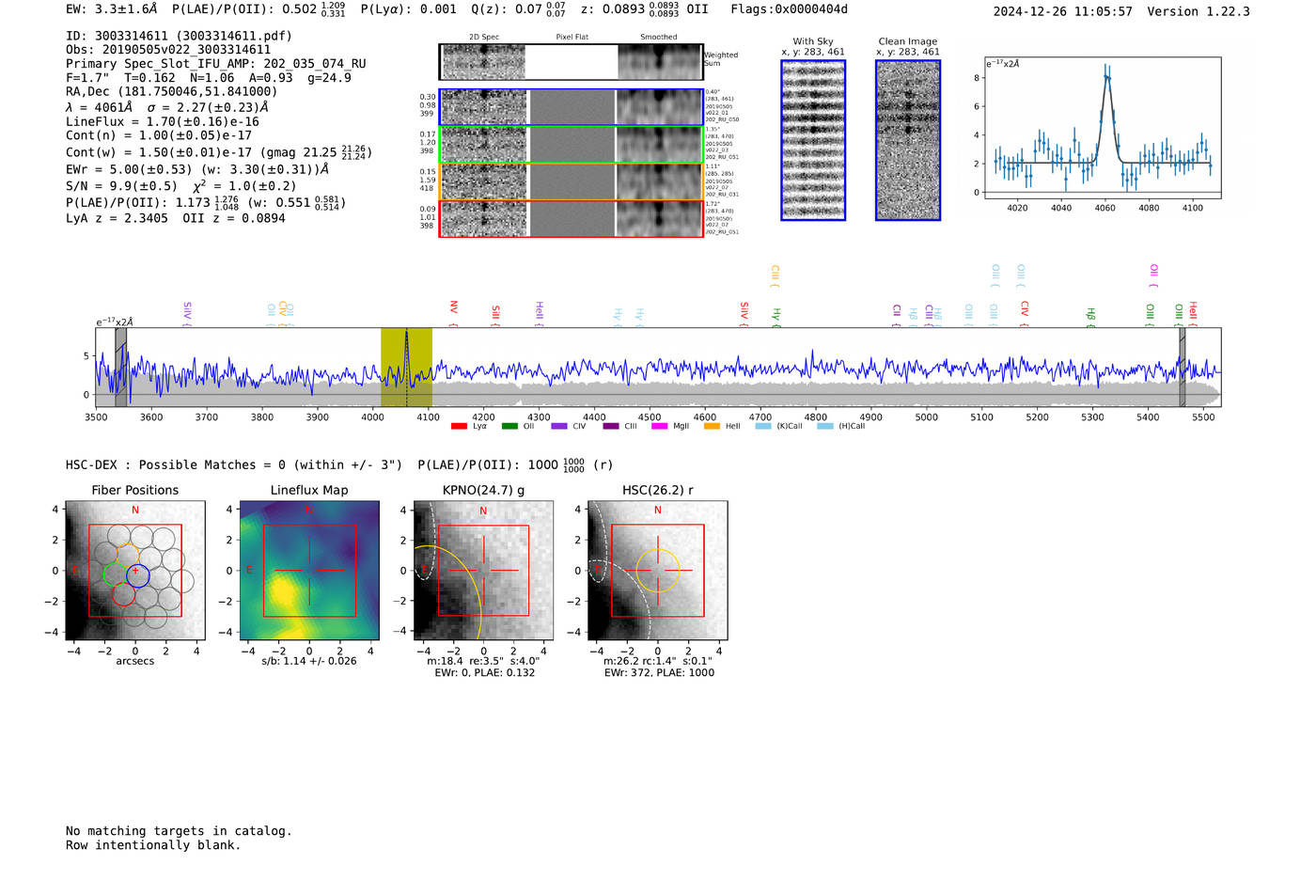Click the Version 1.22.3 text

(1198, 11)
